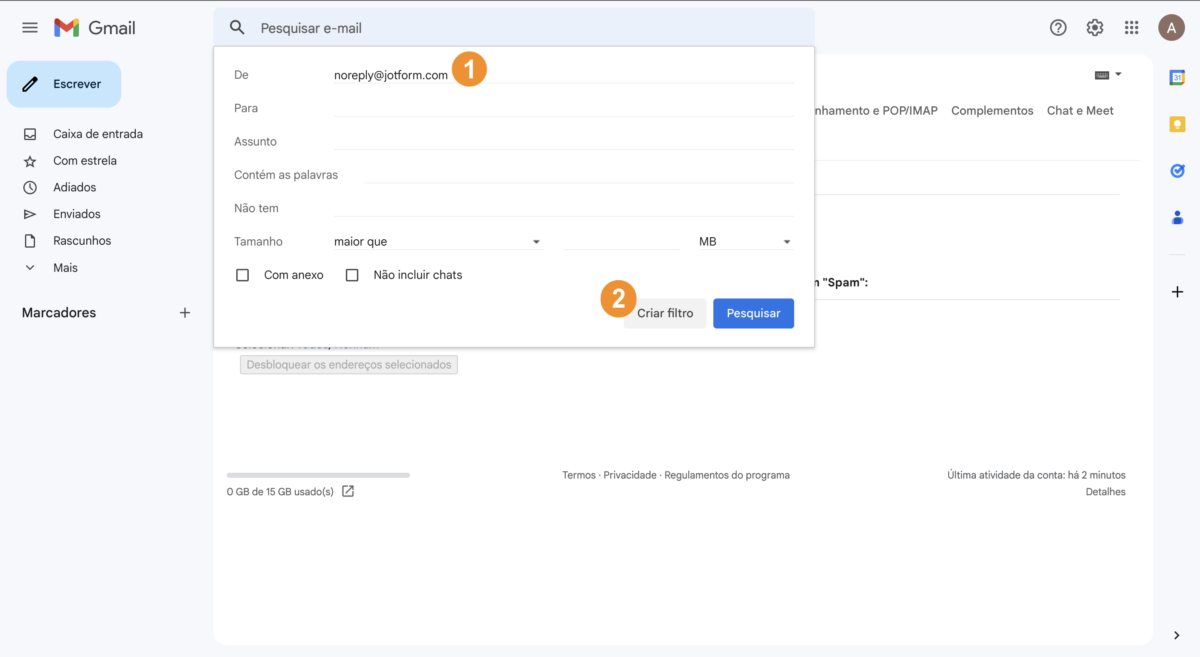1200x657 pixels.
Task: Open the Support help icon
Action: (1058, 28)
